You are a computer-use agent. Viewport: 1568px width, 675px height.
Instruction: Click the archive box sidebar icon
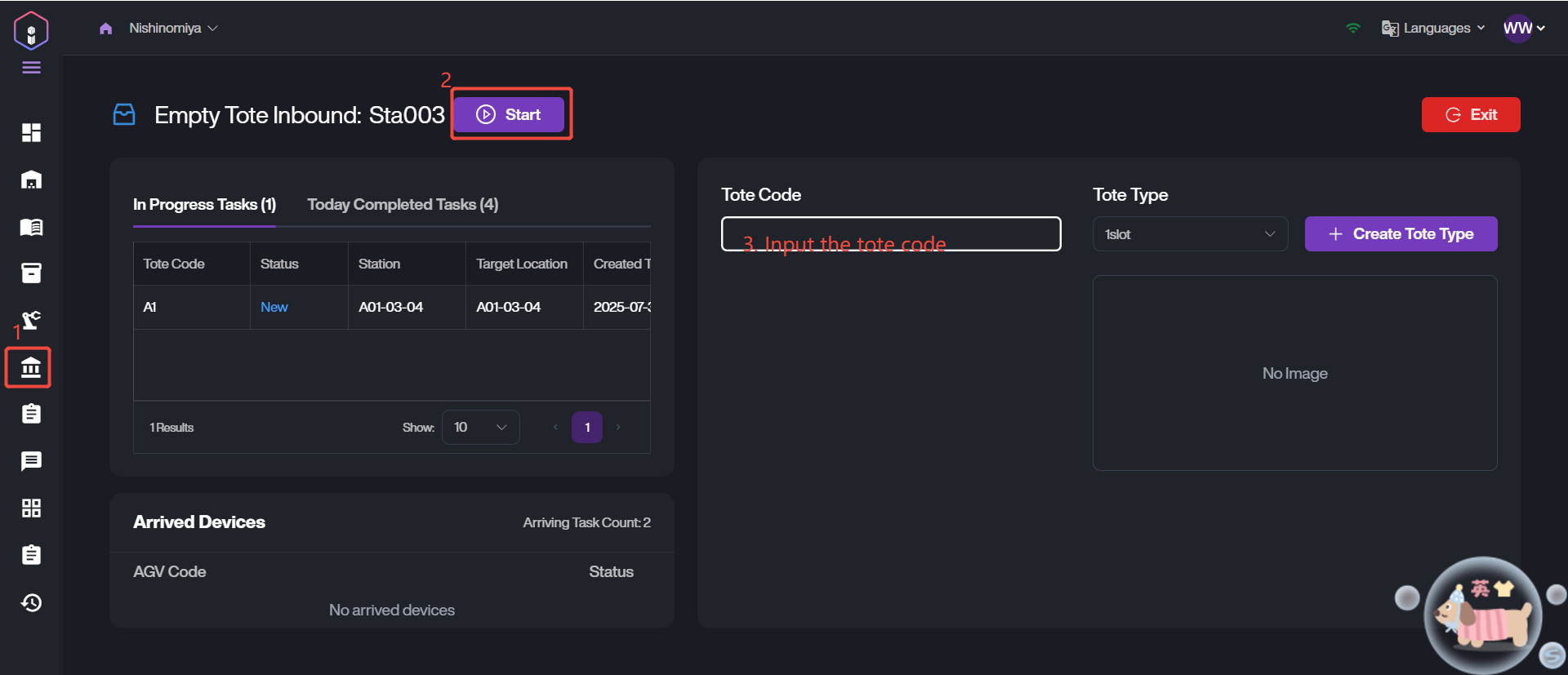(x=31, y=273)
